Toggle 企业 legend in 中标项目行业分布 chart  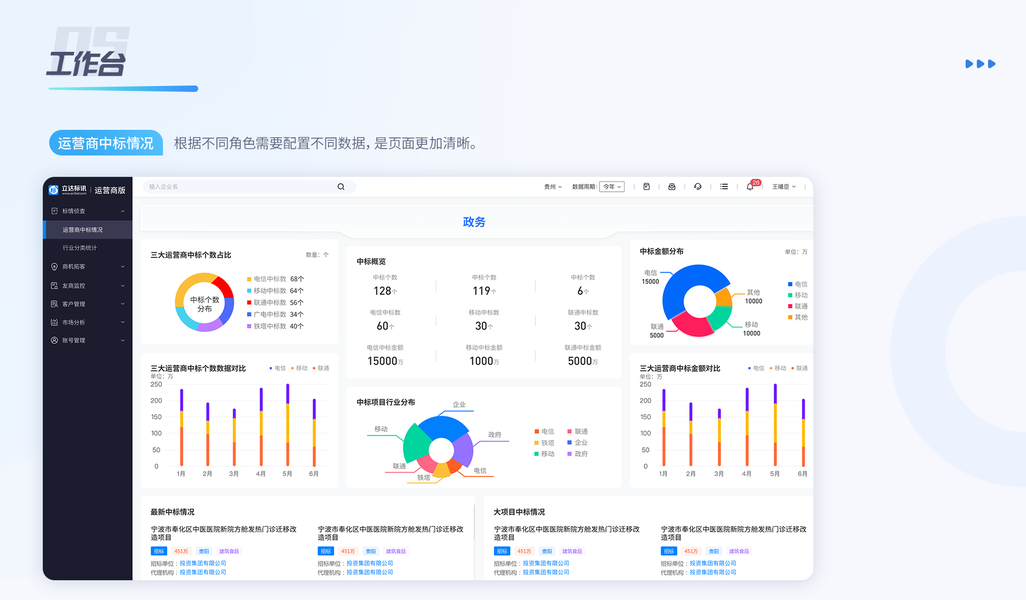(578, 443)
